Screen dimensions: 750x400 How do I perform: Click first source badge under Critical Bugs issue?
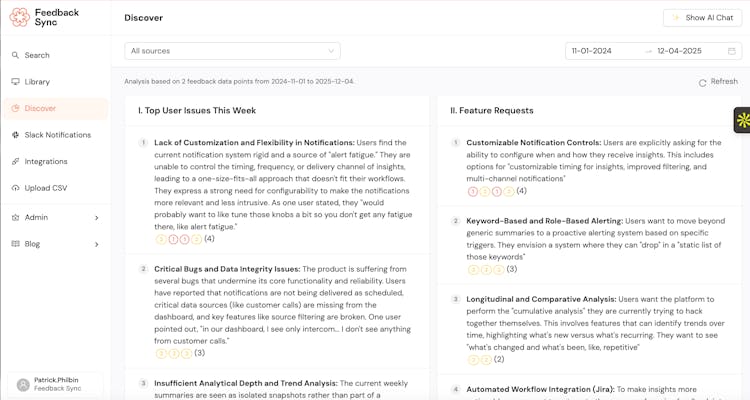(x=160, y=353)
